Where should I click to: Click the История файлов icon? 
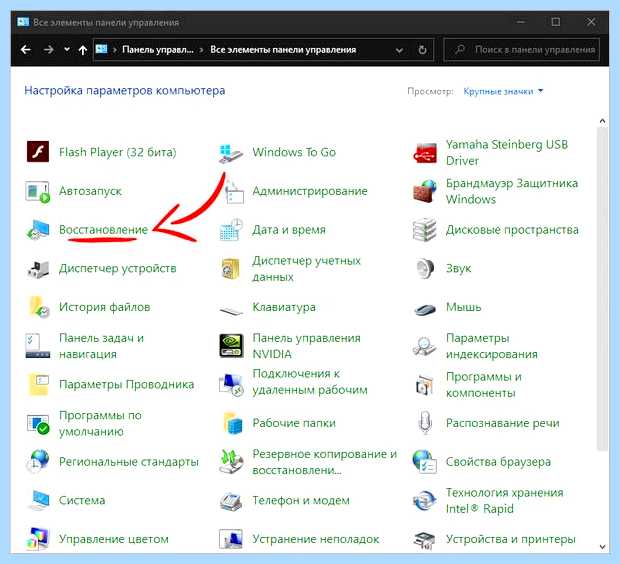point(39,307)
